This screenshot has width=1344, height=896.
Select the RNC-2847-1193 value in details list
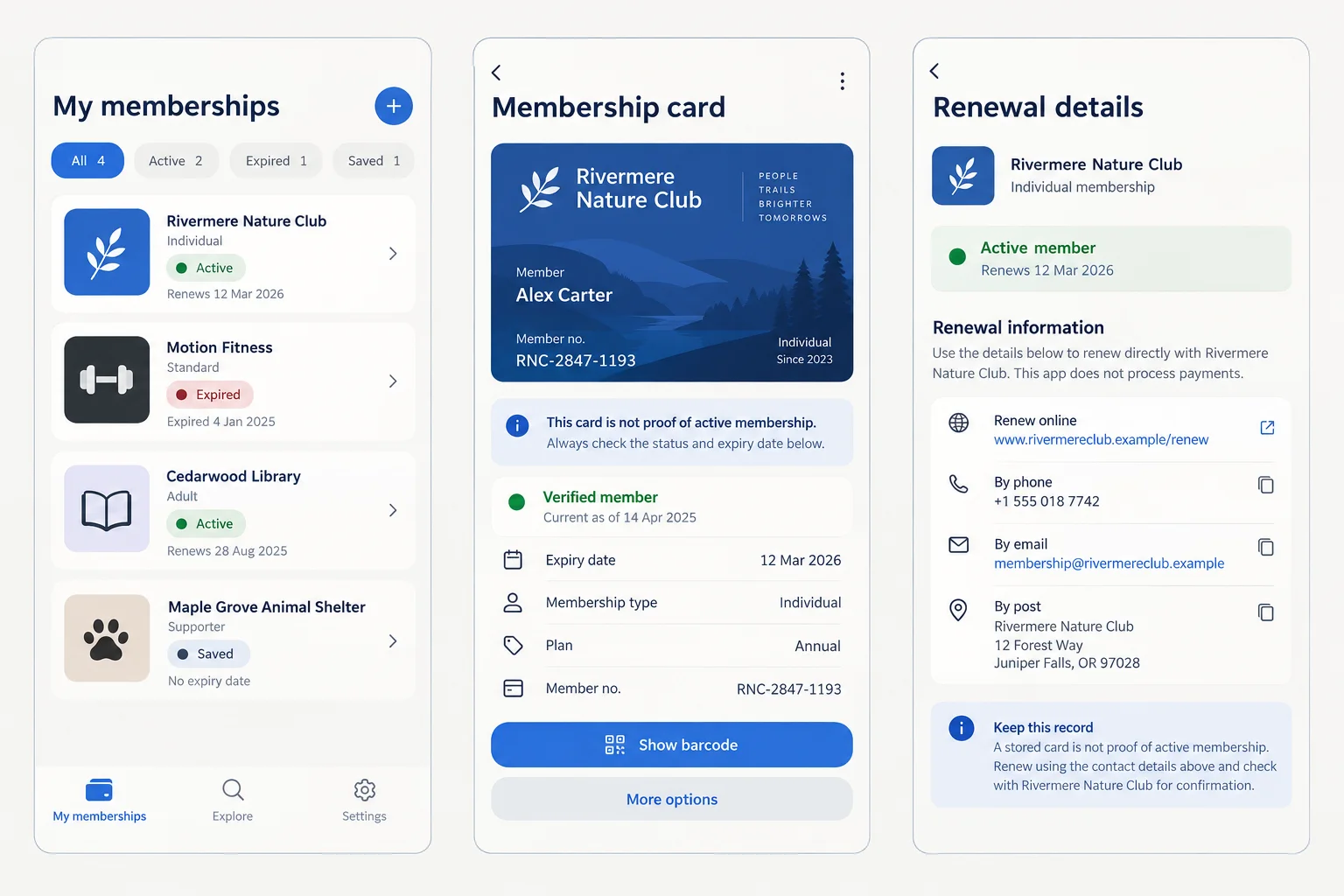[788, 689]
